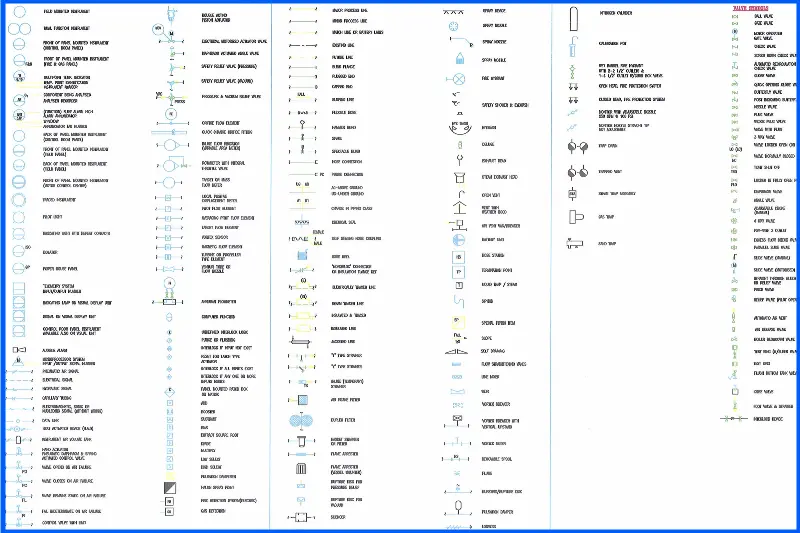Image resolution: width=800 pixels, height=533 pixels.
Task: Select the pressure & vacuum relief valve symbol
Action: (171, 97)
